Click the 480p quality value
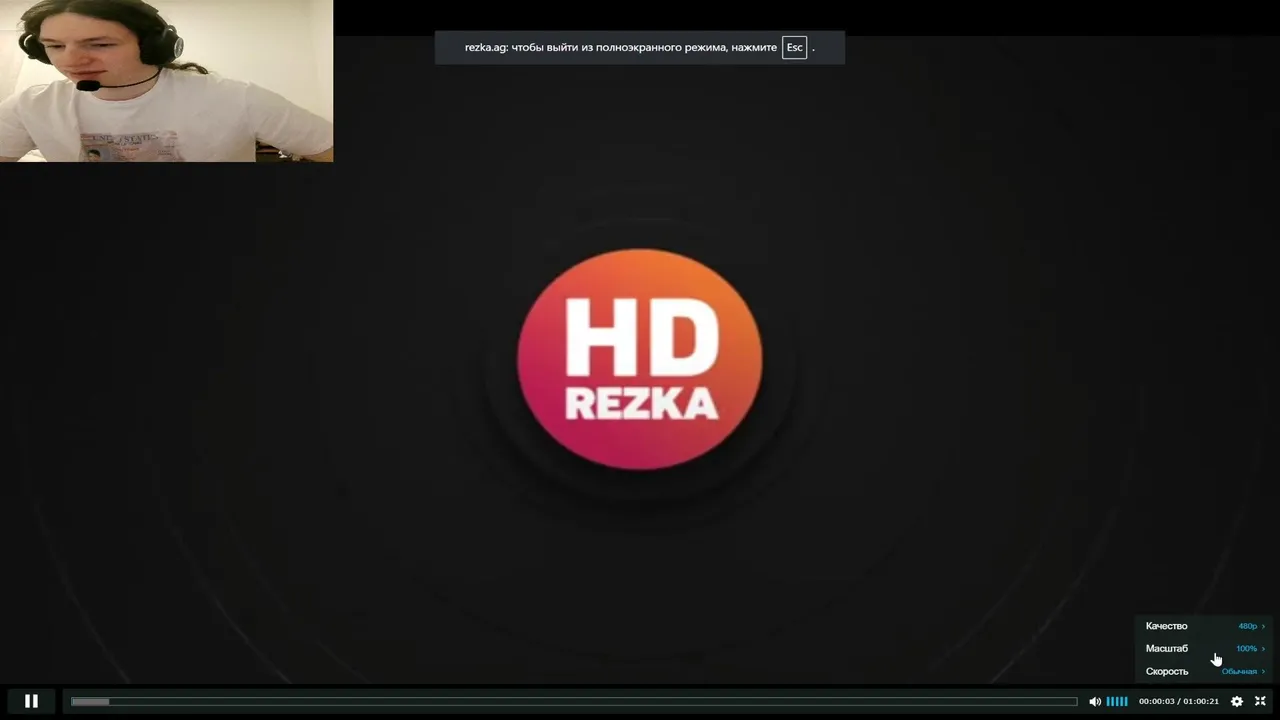Image resolution: width=1280 pixels, height=720 pixels. tap(1248, 626)
